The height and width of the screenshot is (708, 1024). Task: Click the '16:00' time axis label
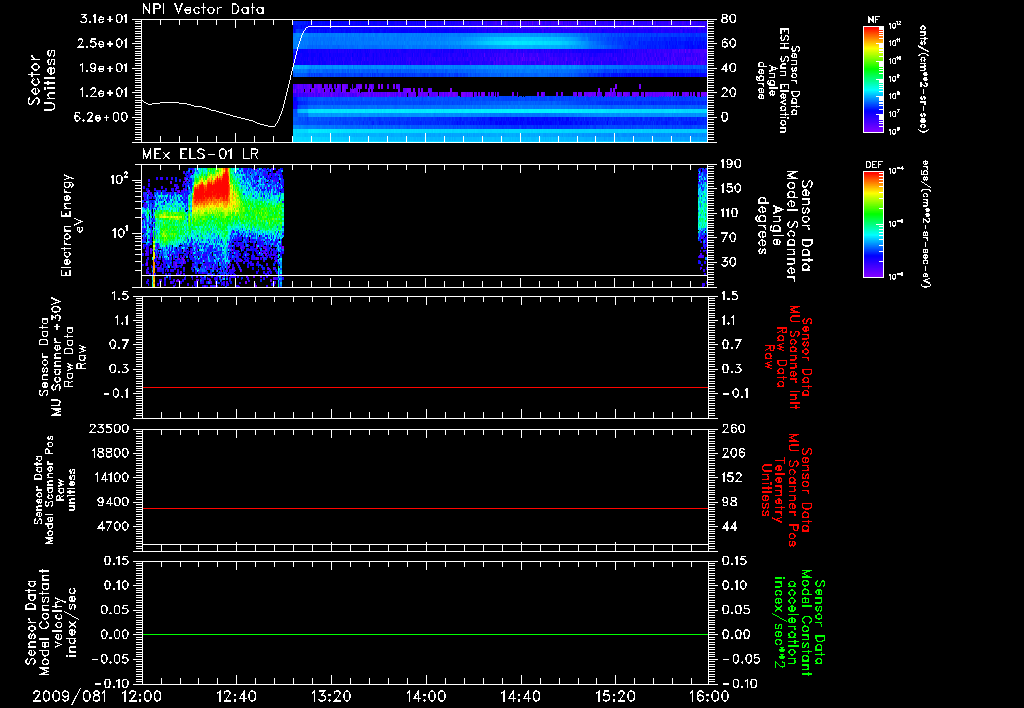click(x=709, y=697)
